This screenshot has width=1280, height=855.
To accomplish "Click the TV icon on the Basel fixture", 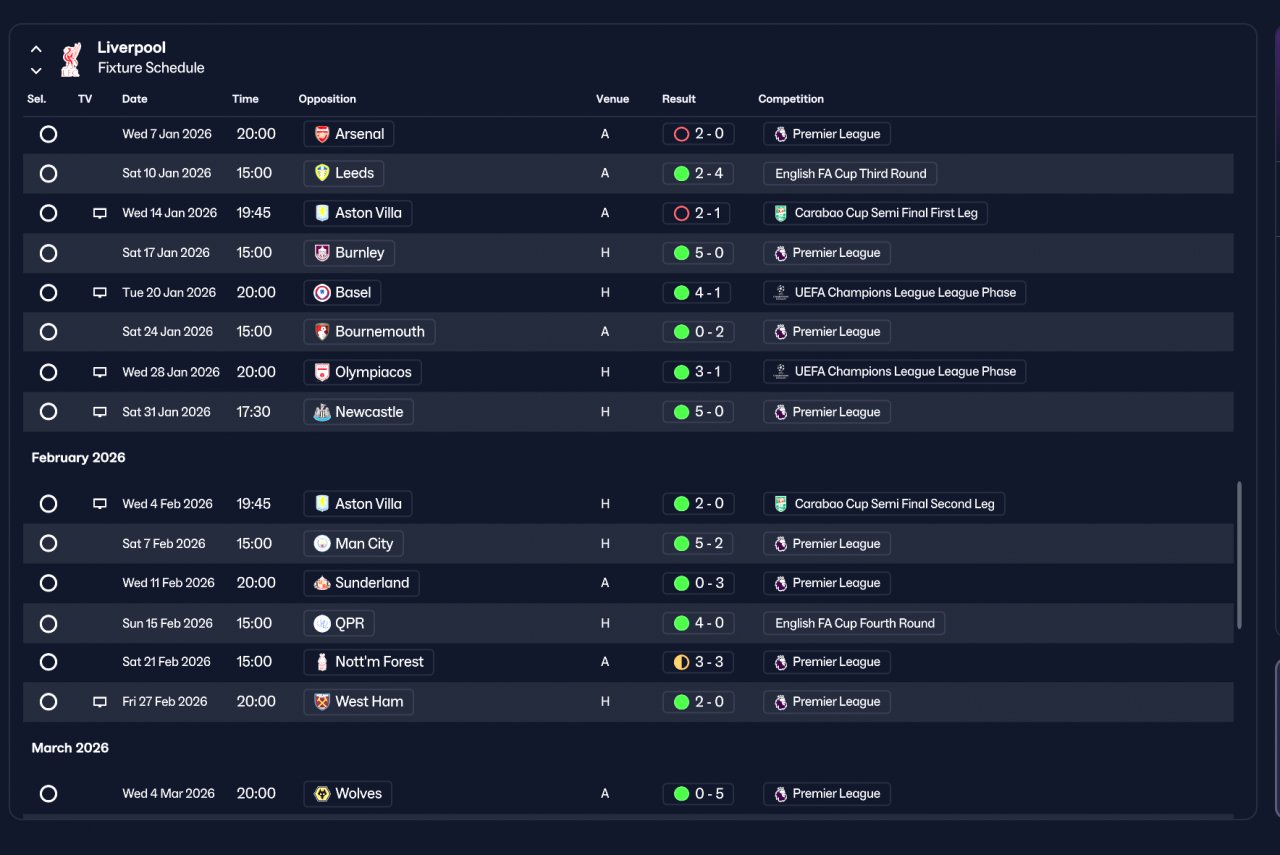I will click(100, 293).
